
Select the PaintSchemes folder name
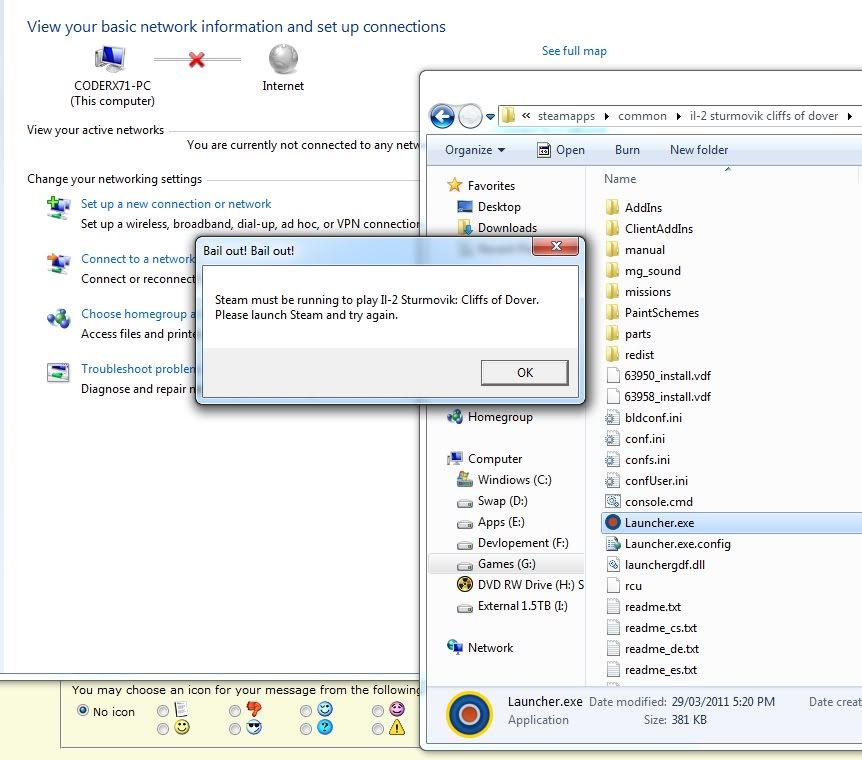(x=662, y=312)
